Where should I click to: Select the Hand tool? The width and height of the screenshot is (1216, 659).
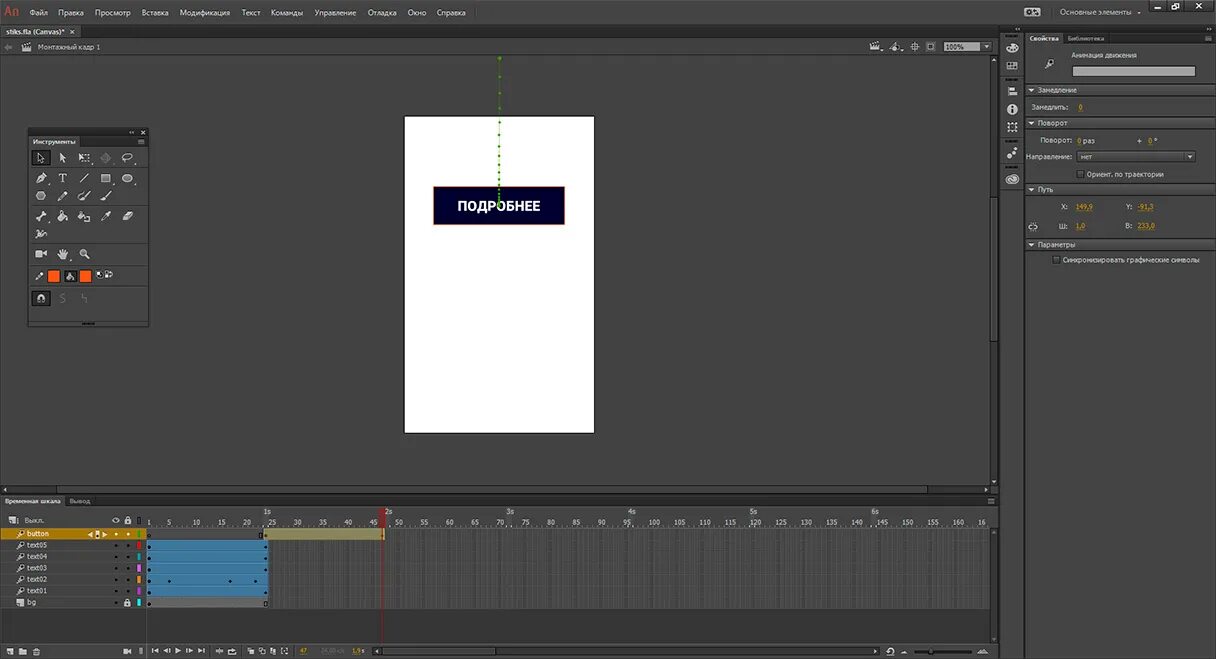coord(62,254)
